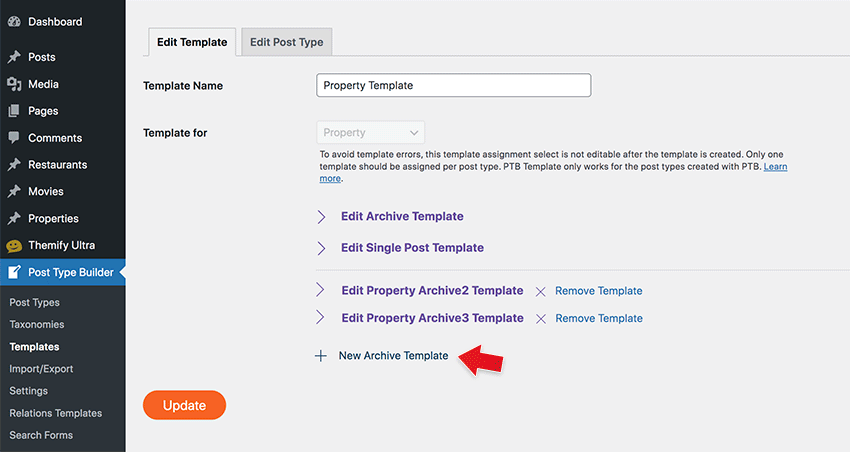Open Comments speech bubble icon
The width and height of the screenshot is (850, 452).
tap(14, 138)
